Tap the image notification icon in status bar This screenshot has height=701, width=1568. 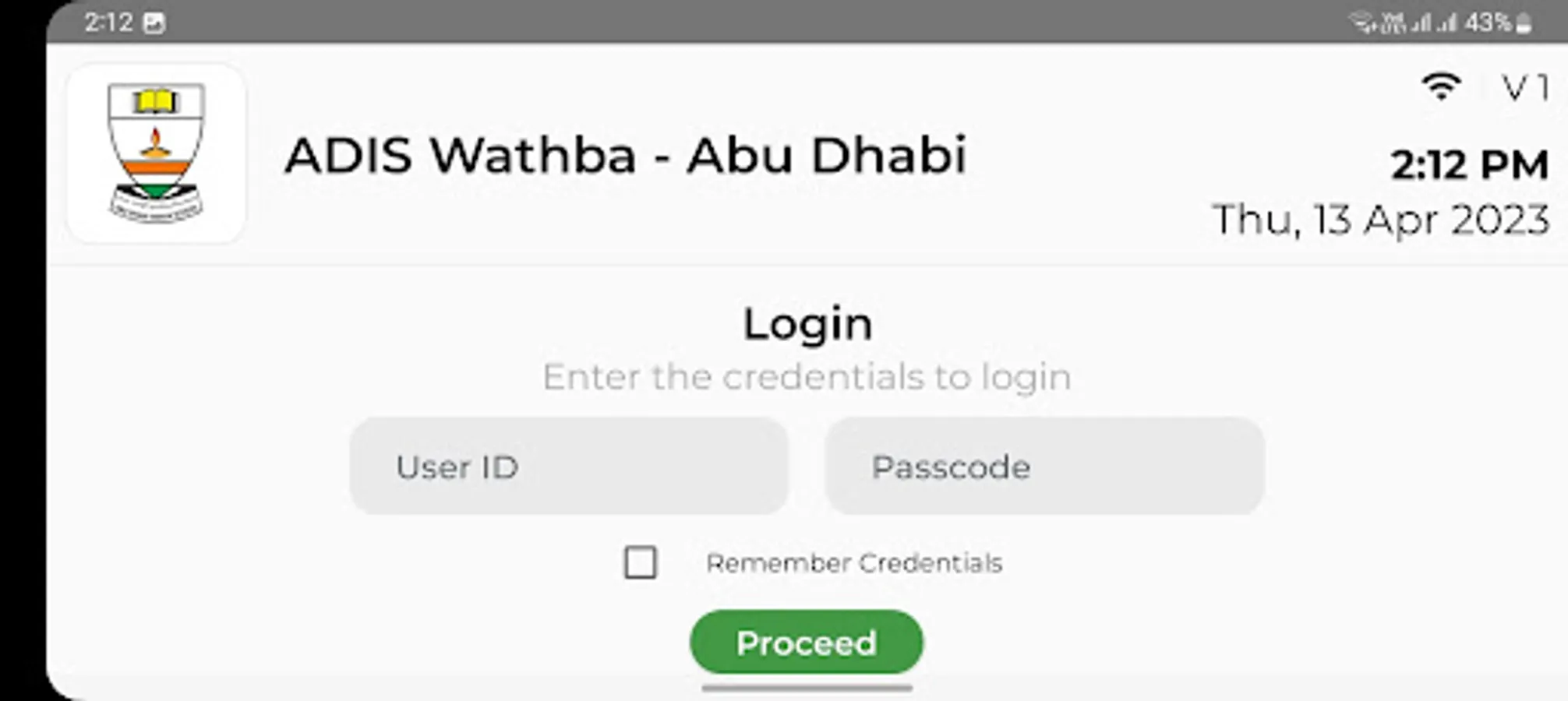(154, 23)
